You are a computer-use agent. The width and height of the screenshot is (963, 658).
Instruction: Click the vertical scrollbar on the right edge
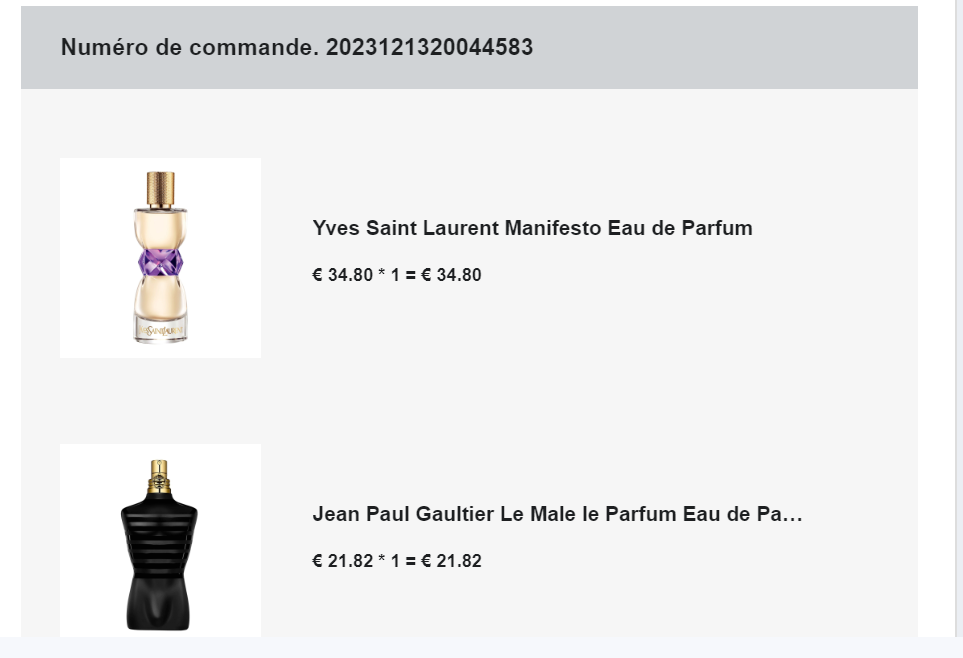pyautogui.click(x=958, y=318)
